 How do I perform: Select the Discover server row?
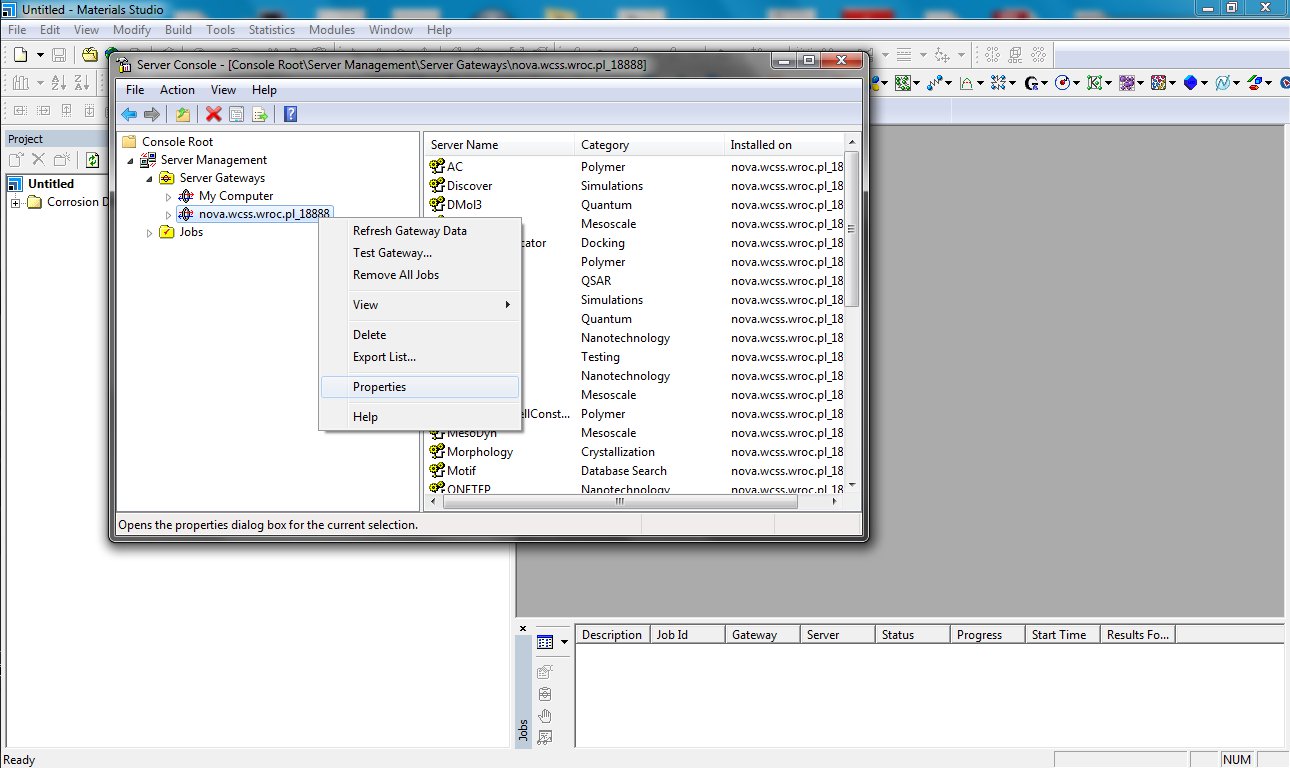pos(469,186)
